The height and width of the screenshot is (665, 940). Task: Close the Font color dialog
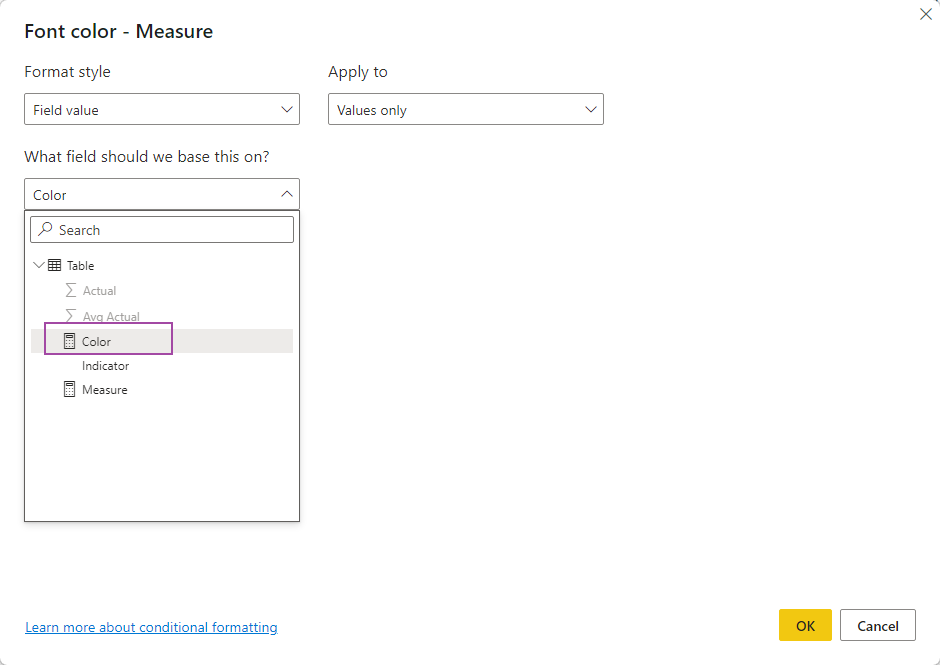click(926, 14)
